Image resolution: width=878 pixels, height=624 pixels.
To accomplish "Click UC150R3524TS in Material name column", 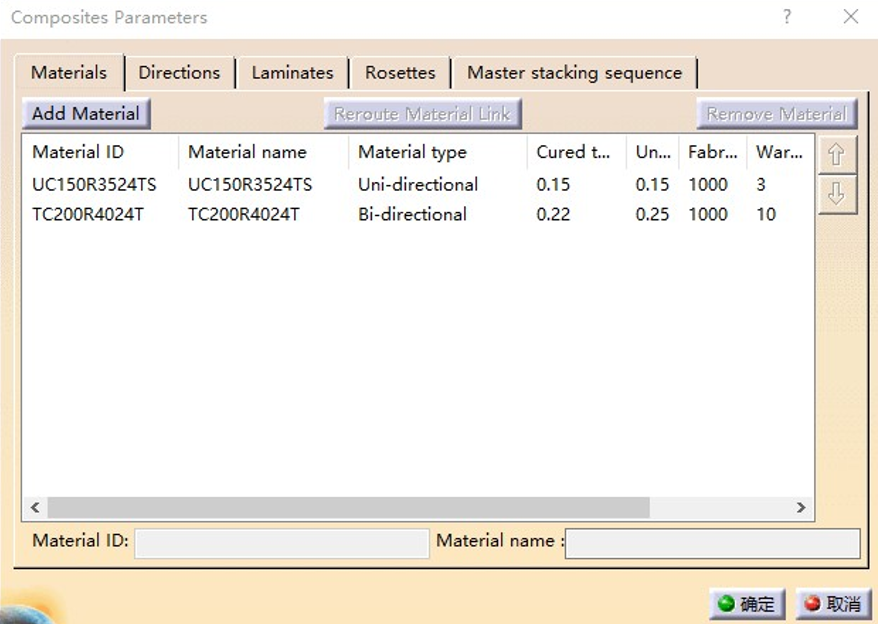I will coord(250,184).
